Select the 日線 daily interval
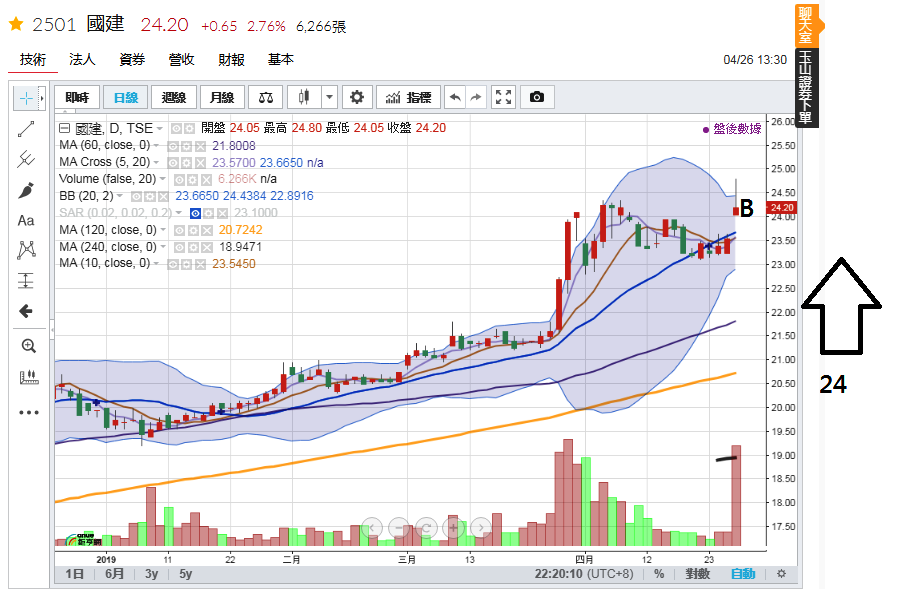The image size is (900, 600). tap(126, 98)
